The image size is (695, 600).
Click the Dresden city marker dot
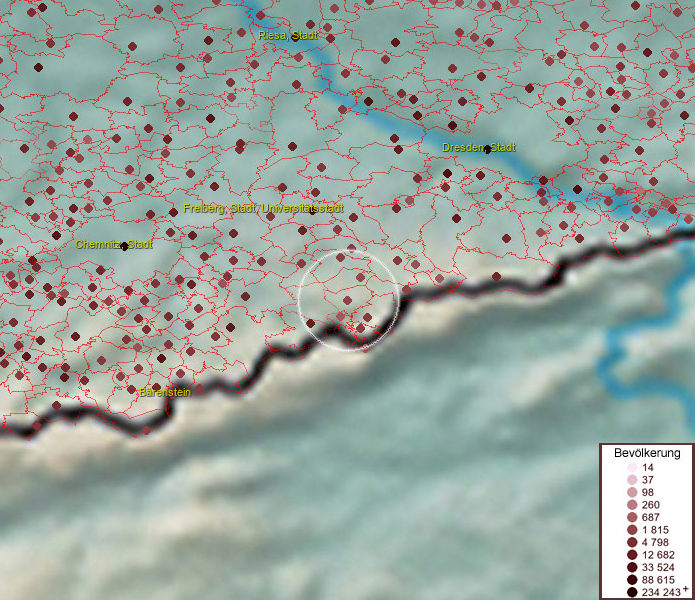(488, 149)
